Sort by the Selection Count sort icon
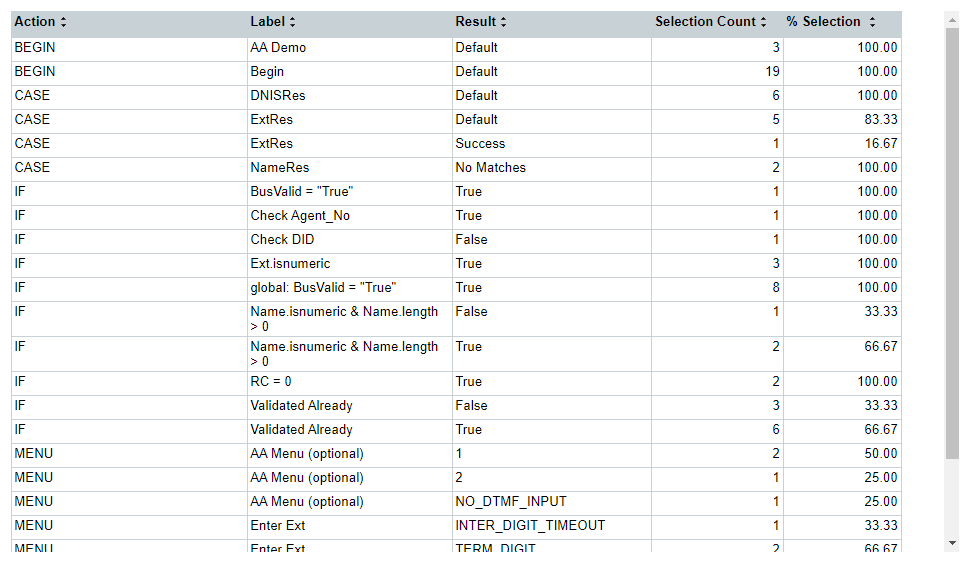The width and height of the screenshot is (965, 588). point(763,22)
